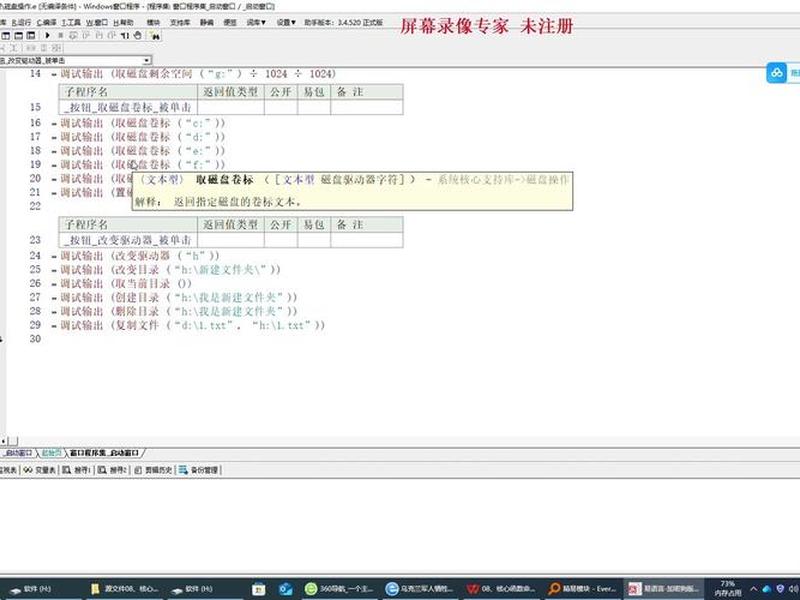Image resolution: width=800 pixels, height=600 pixels.
Task: Open the H.帮助 menu
Action: pos(123,22)
